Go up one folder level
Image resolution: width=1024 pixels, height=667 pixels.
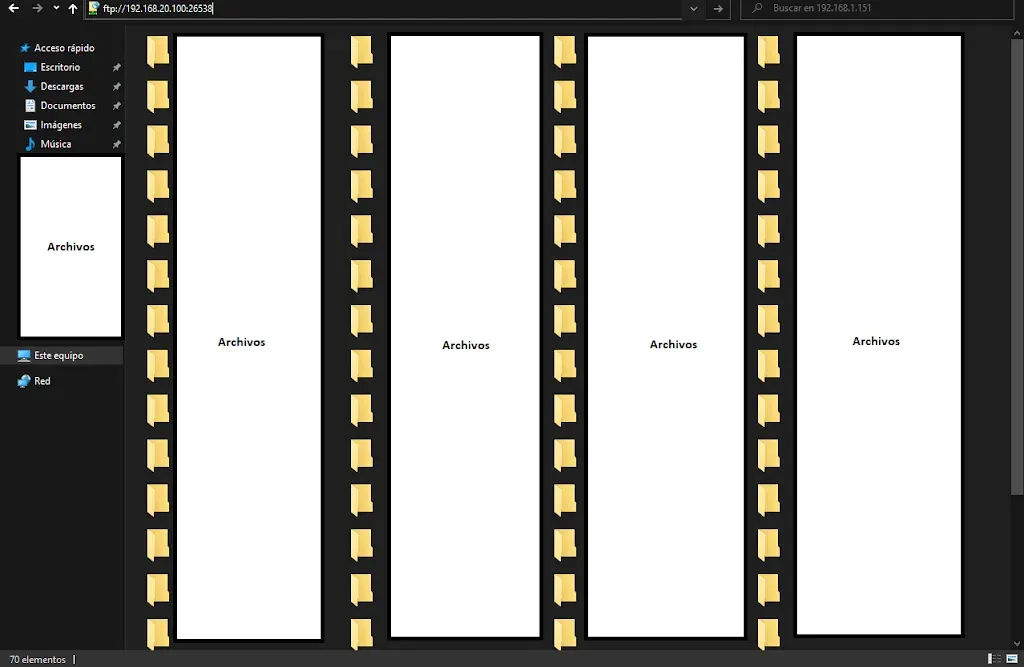[x=72, y=8]
